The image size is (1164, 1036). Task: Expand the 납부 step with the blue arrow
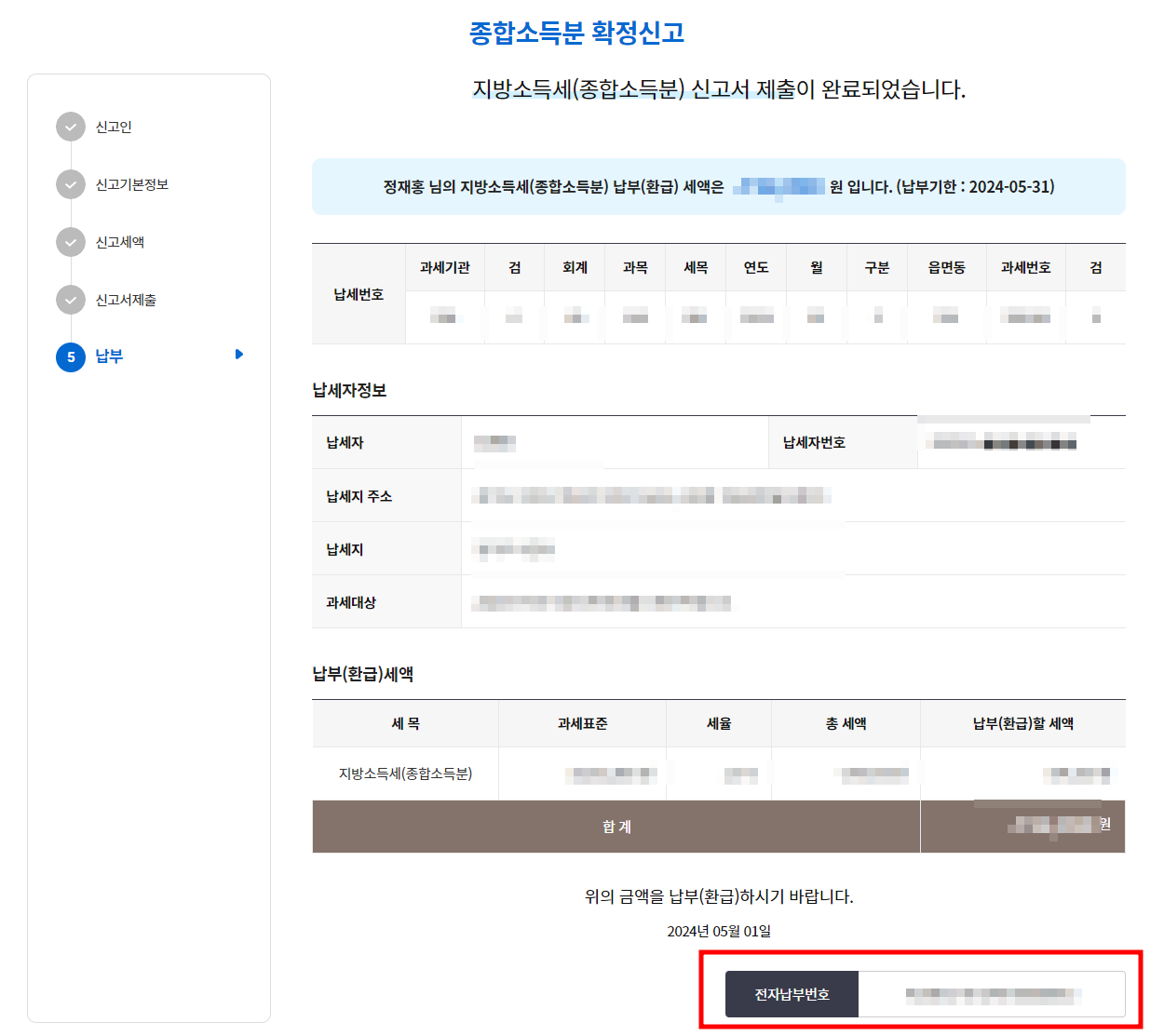[238, 355]
